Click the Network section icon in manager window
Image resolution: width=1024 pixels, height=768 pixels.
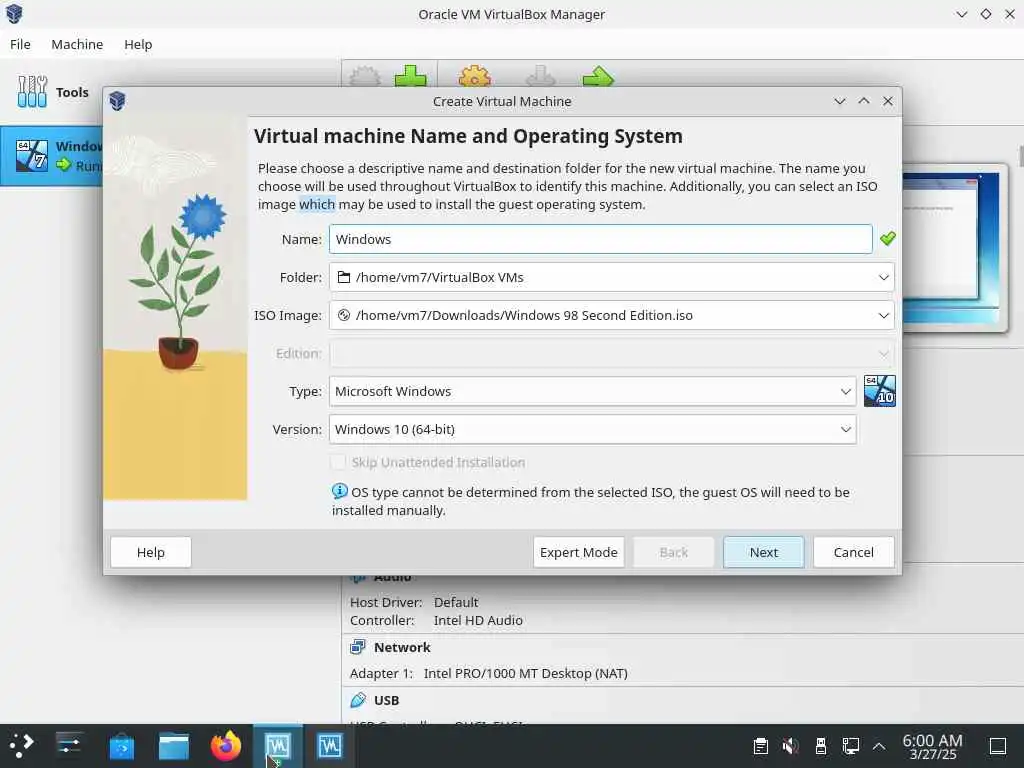click(357, 647)
